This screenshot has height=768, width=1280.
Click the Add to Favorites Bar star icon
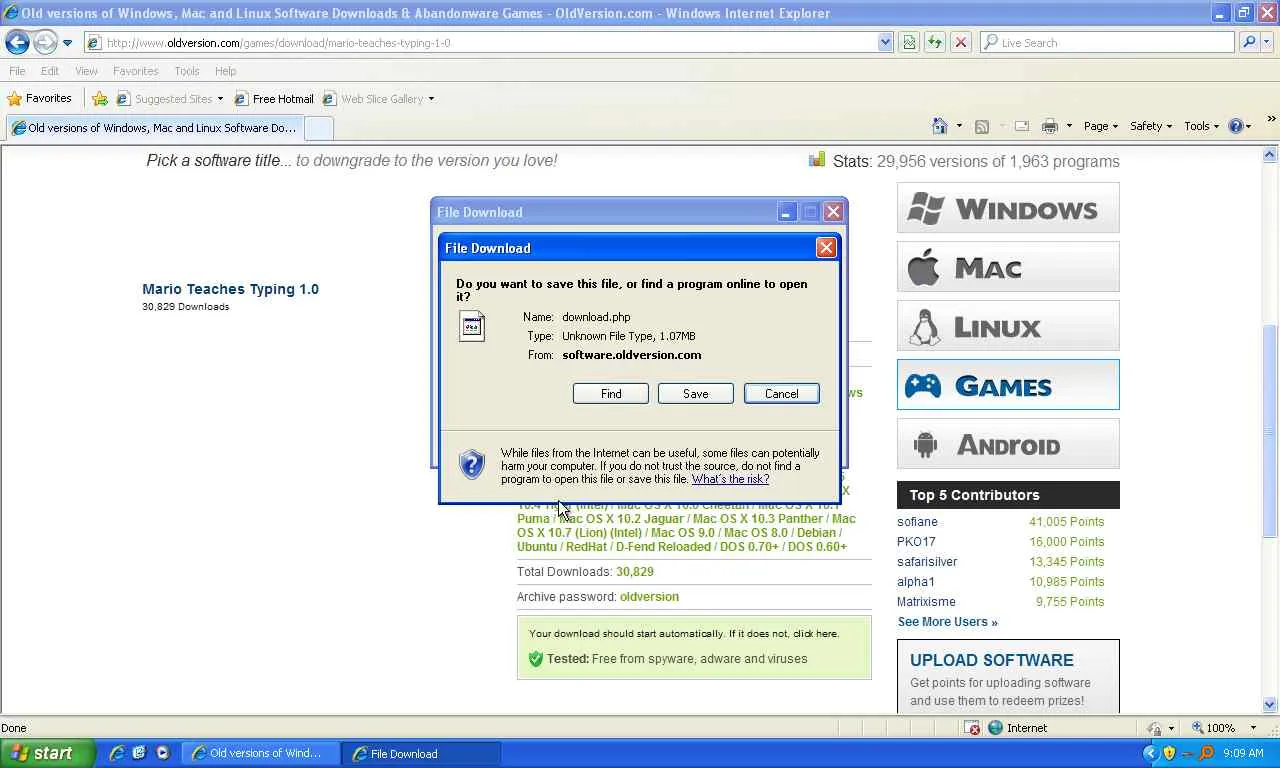point(100,99)
